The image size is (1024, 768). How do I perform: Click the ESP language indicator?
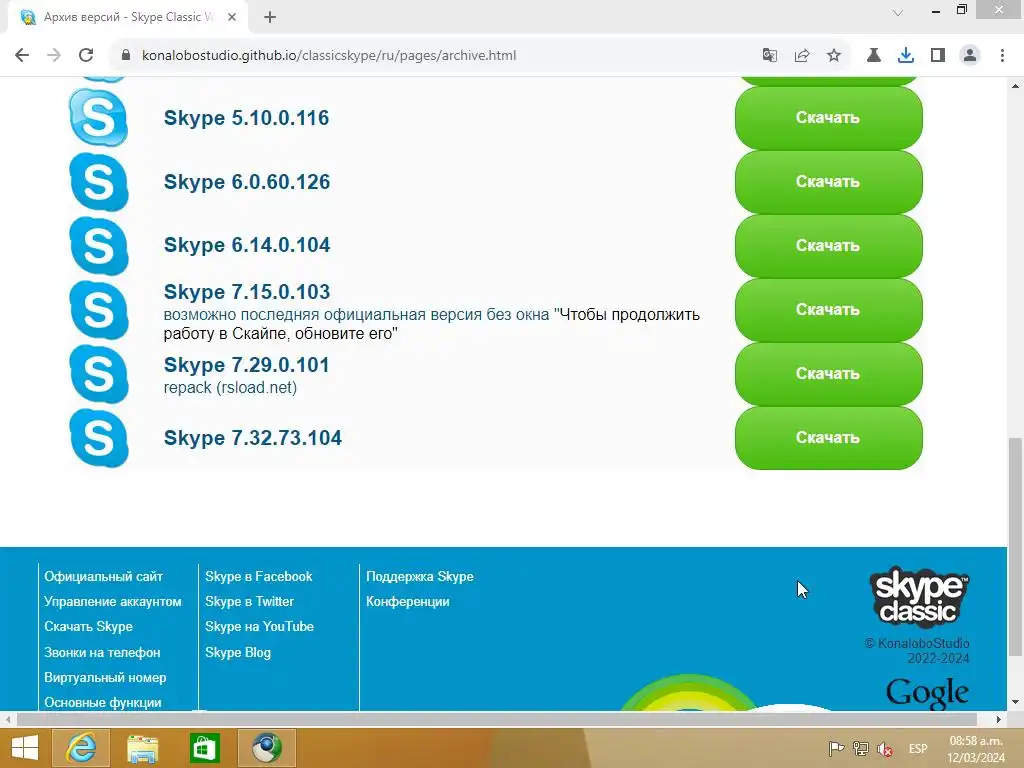[918, 749]
